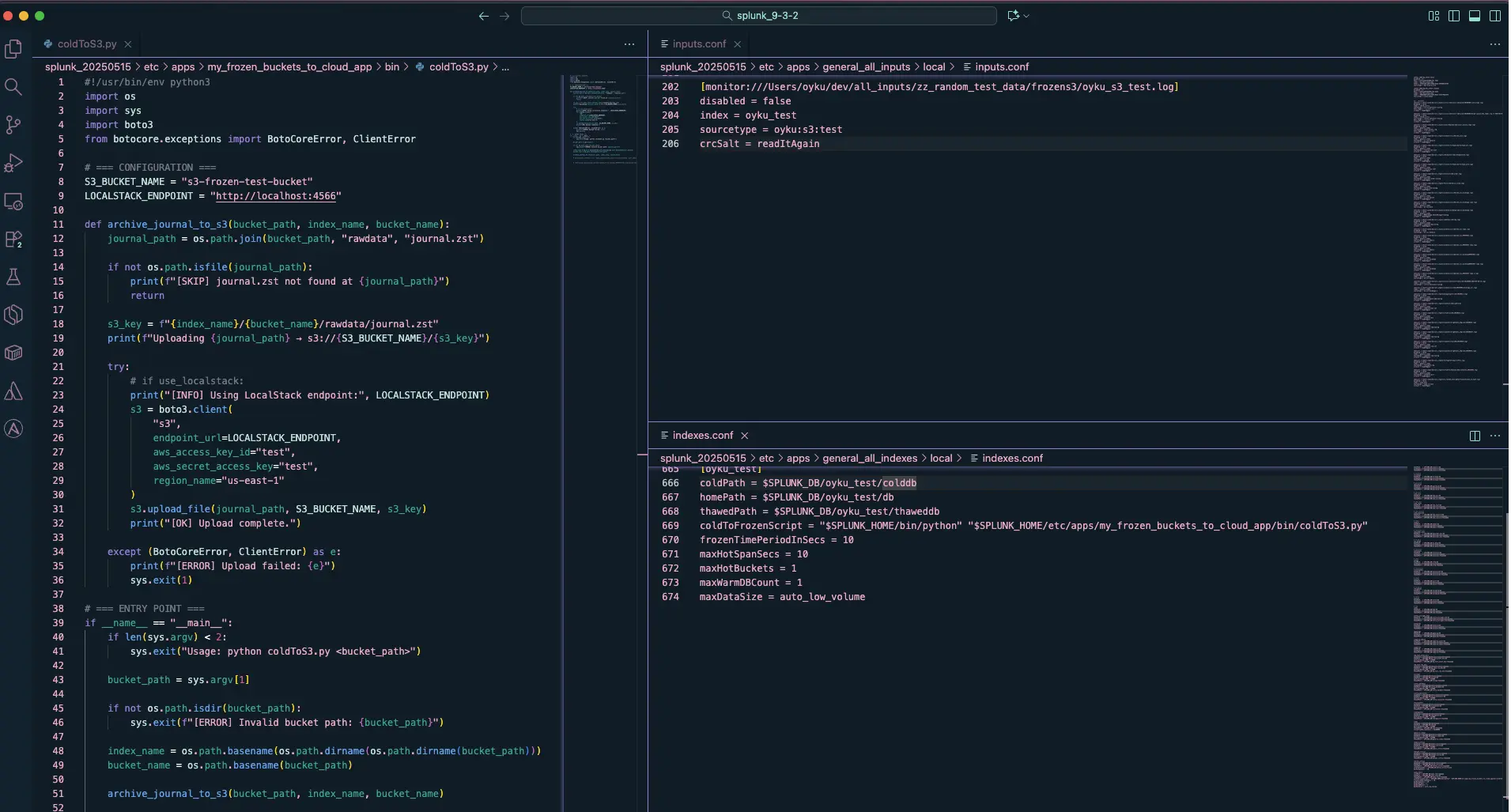This screenshot has width=1511, height=812.
Task: Open the Search view
Action: pos(14,87)
